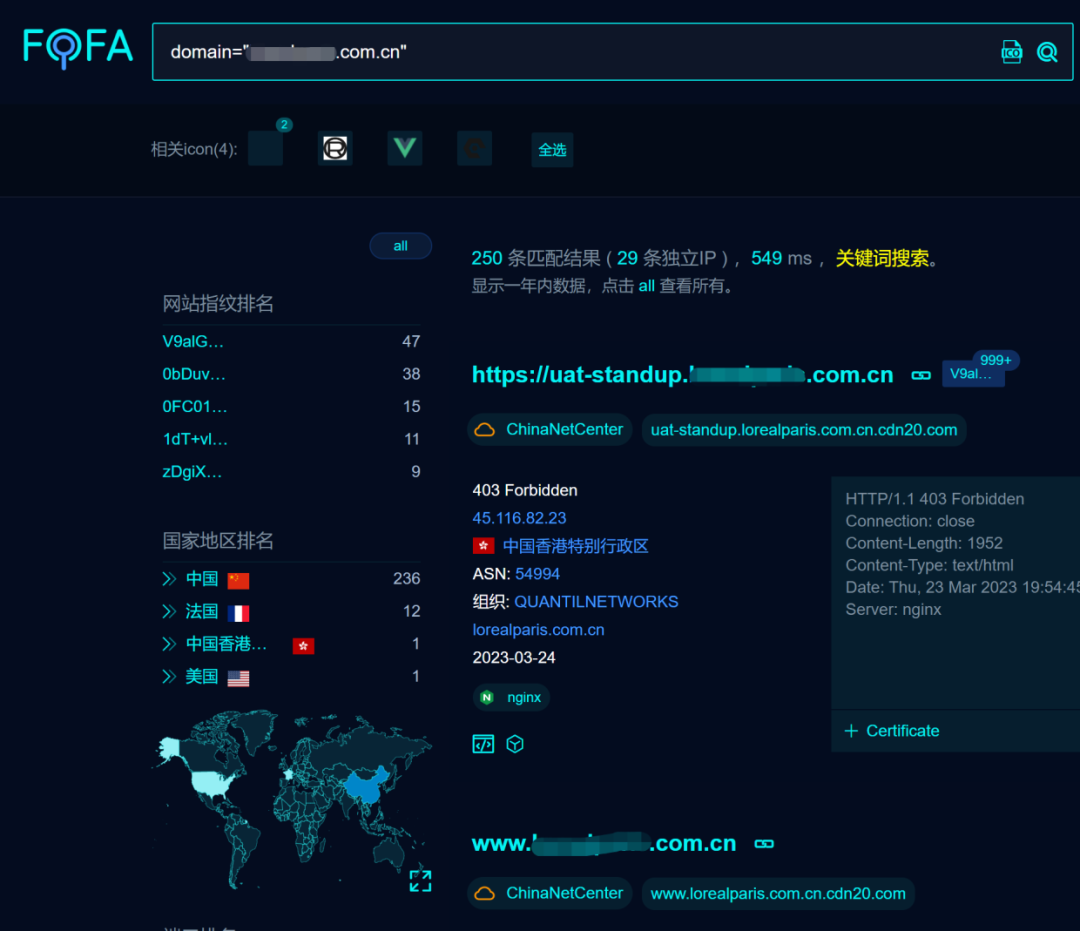Open the https://uat-standup result link
The width and height of the screenshot is (1080, 931).
pos(682,375)
